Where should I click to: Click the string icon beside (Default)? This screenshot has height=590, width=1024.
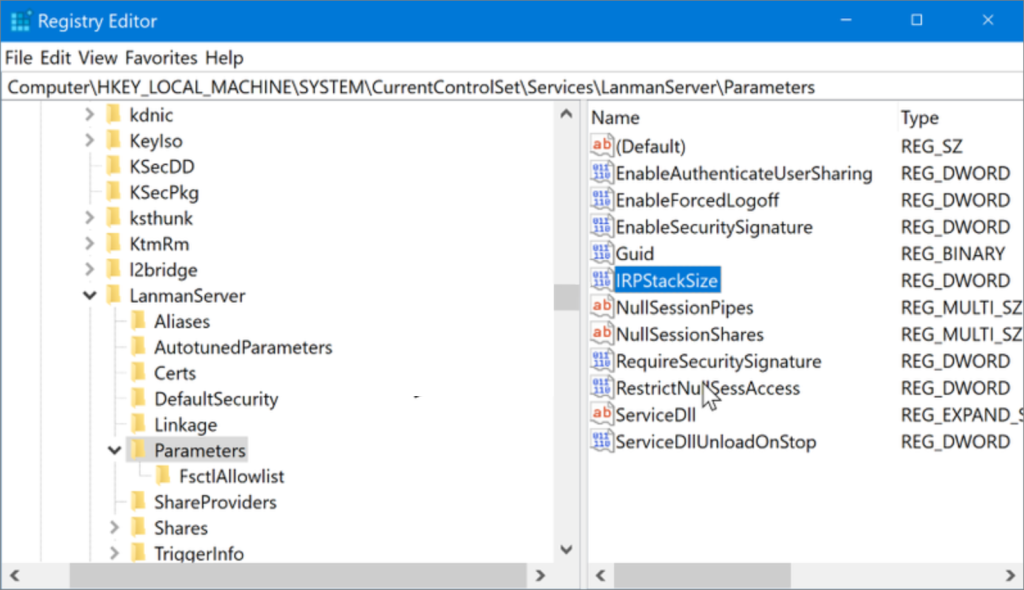tap(601, 146)
